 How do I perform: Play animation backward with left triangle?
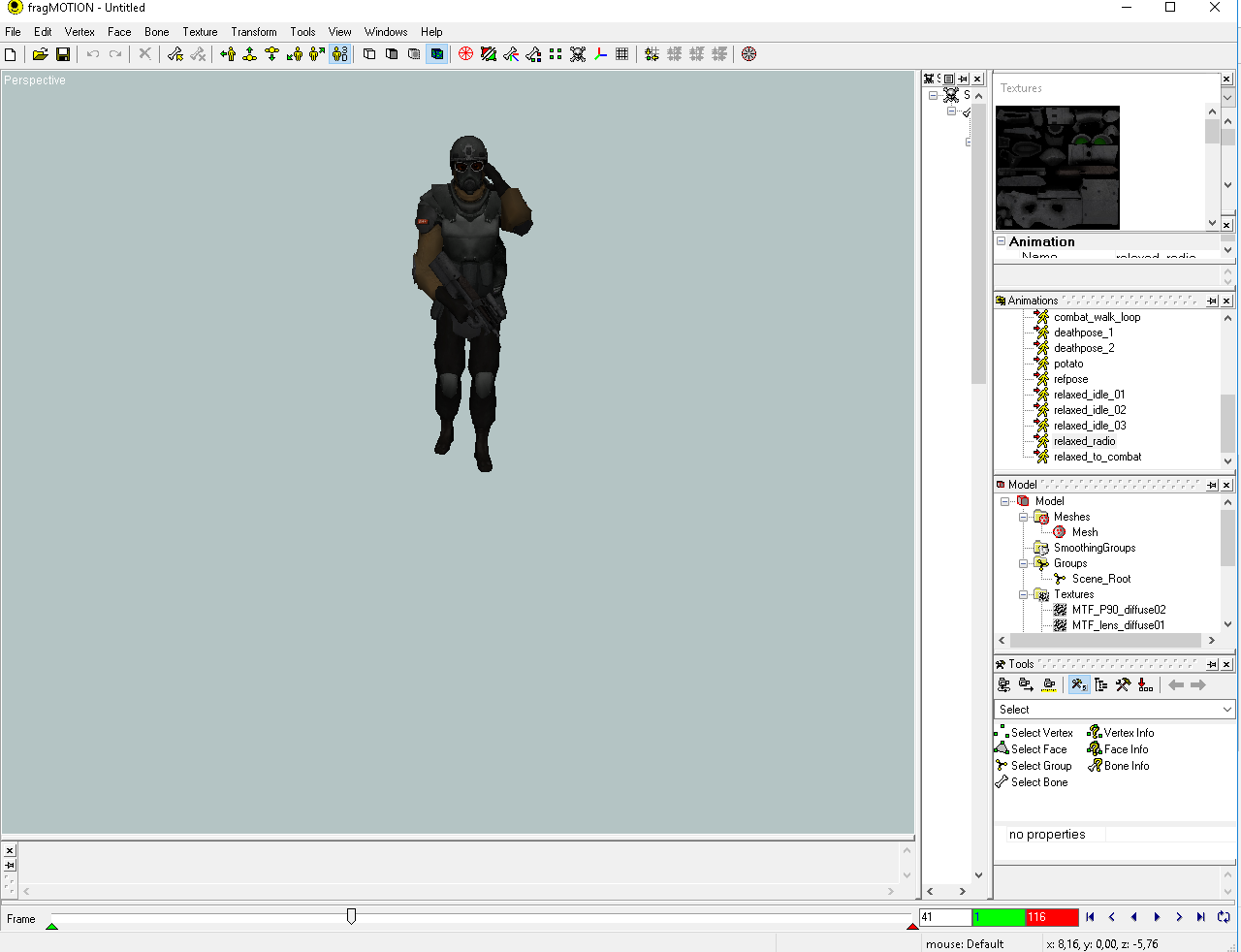(1133, 917)
